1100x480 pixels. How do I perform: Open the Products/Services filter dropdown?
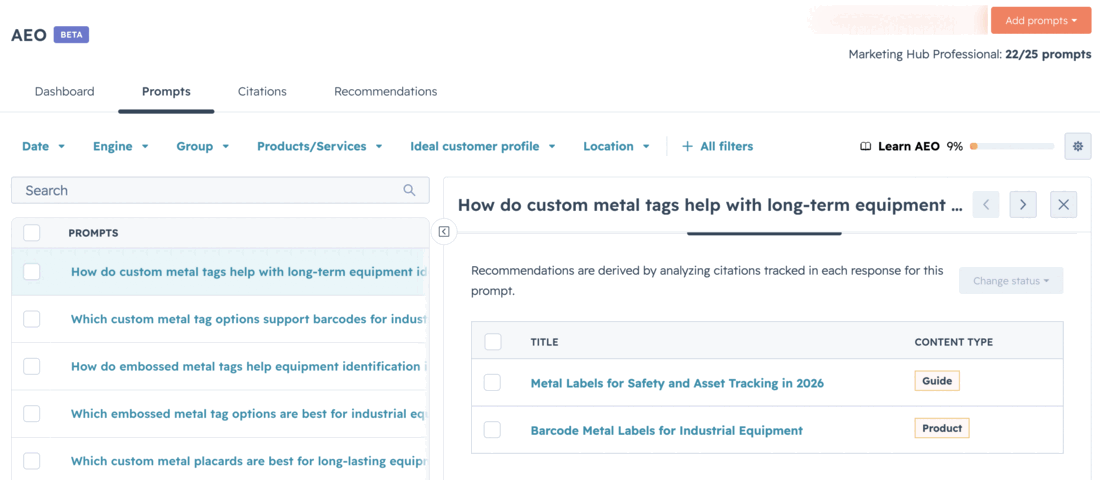click(320, 146)
